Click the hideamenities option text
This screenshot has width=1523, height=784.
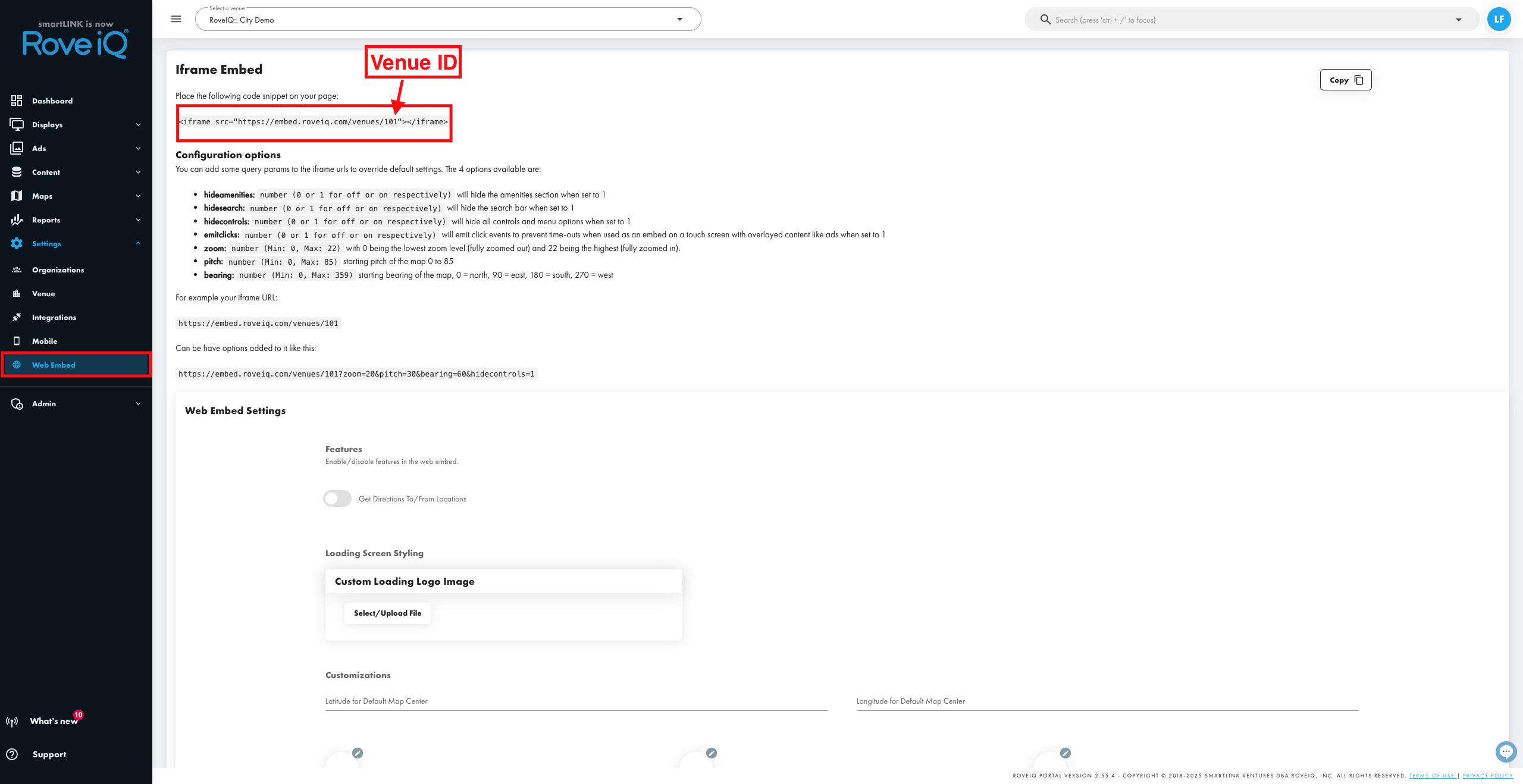pyautogui.click(x=405, y=195)
